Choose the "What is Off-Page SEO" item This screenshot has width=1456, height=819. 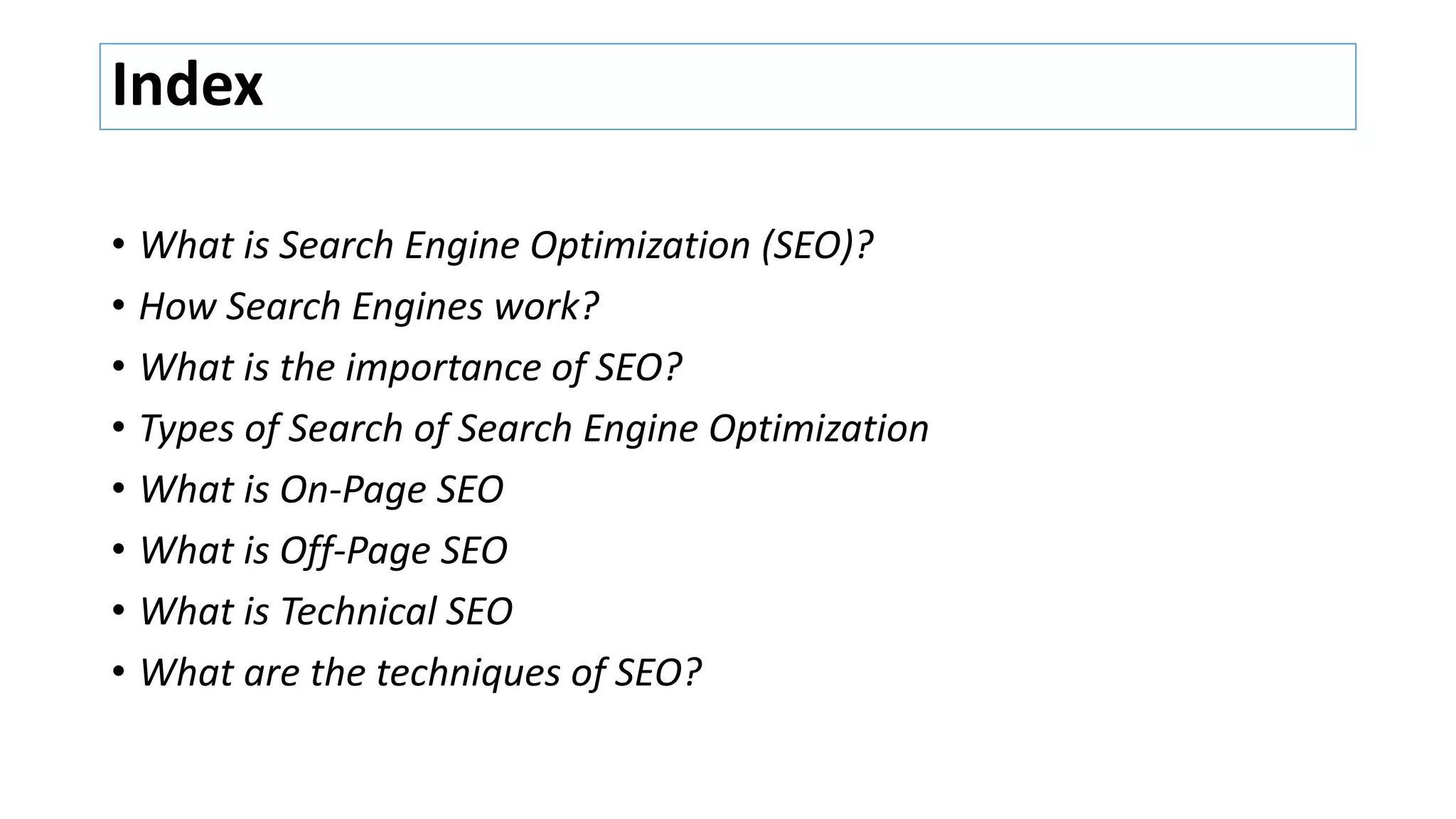coord(323,552)
